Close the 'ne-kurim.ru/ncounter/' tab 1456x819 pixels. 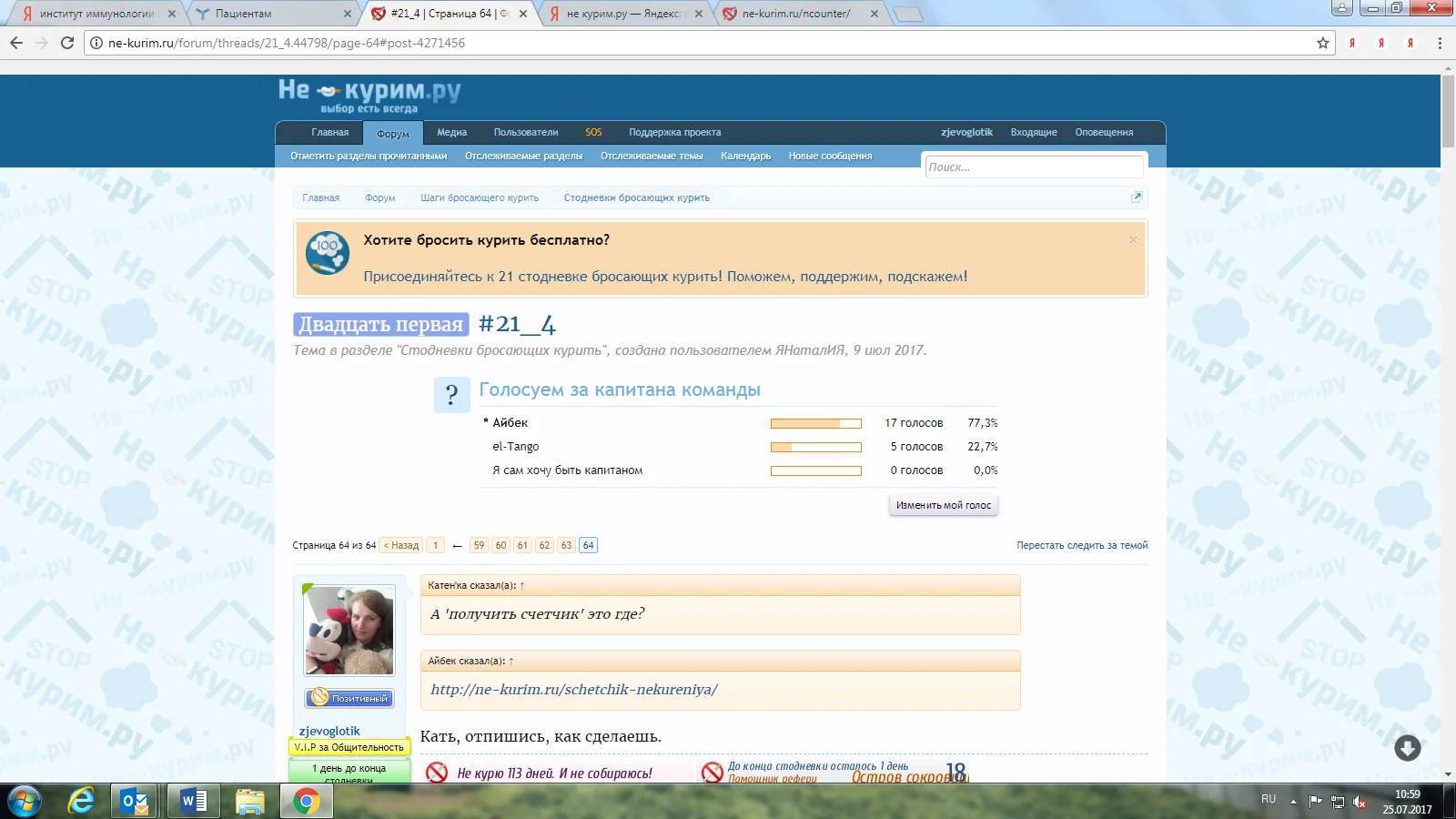click(x=875, y=14)
